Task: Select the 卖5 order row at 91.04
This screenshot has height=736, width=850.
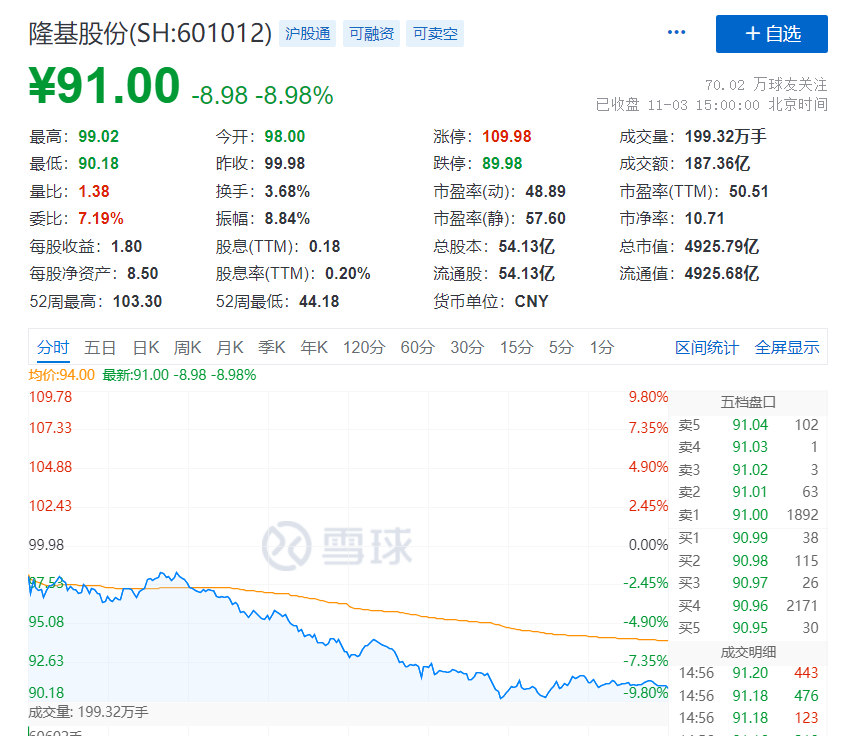Action: 748,424
